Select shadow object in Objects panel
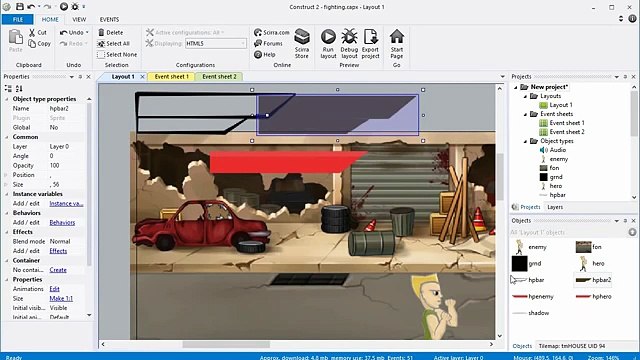This screenshot has width=640, height=360. point(531,313)
